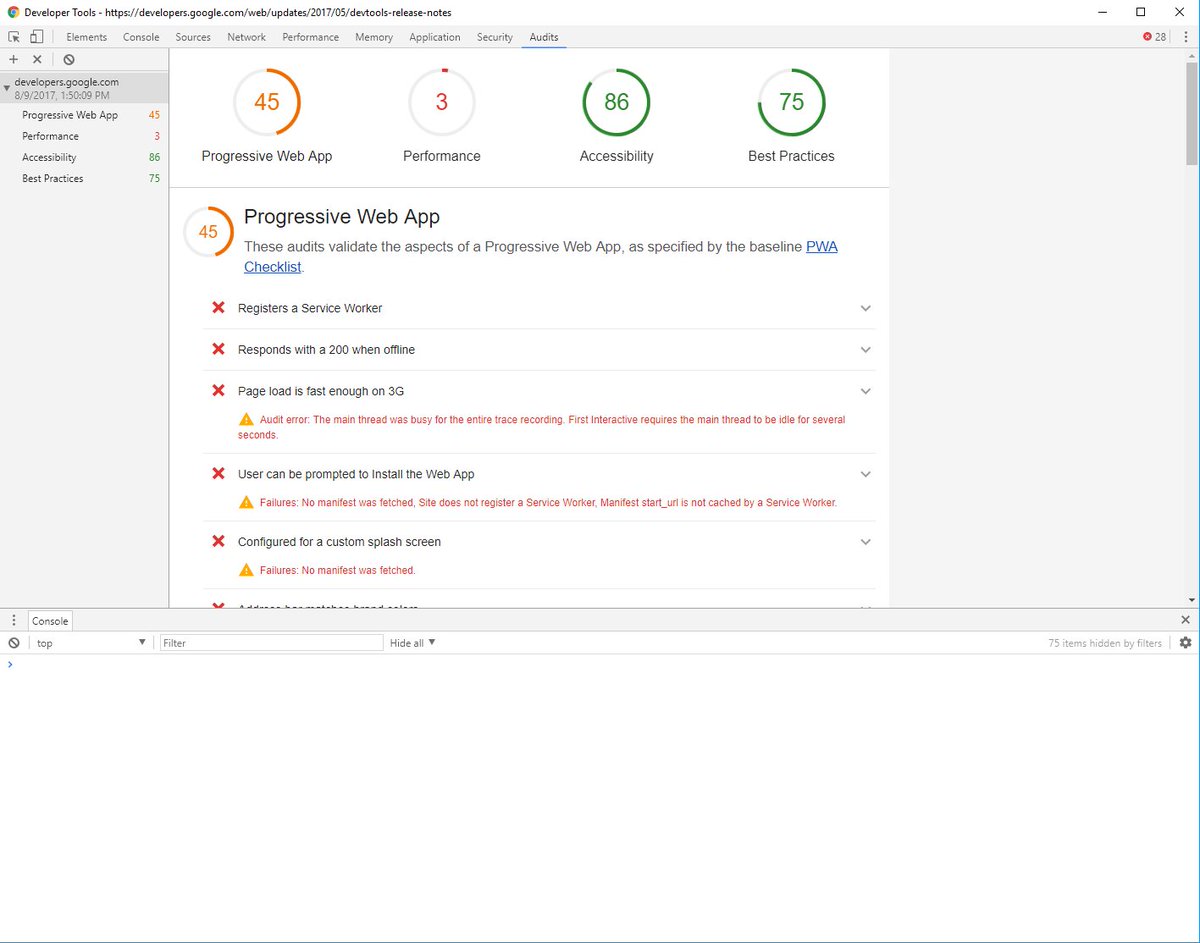Open the console drawer three-dot menu

[14, 621]
